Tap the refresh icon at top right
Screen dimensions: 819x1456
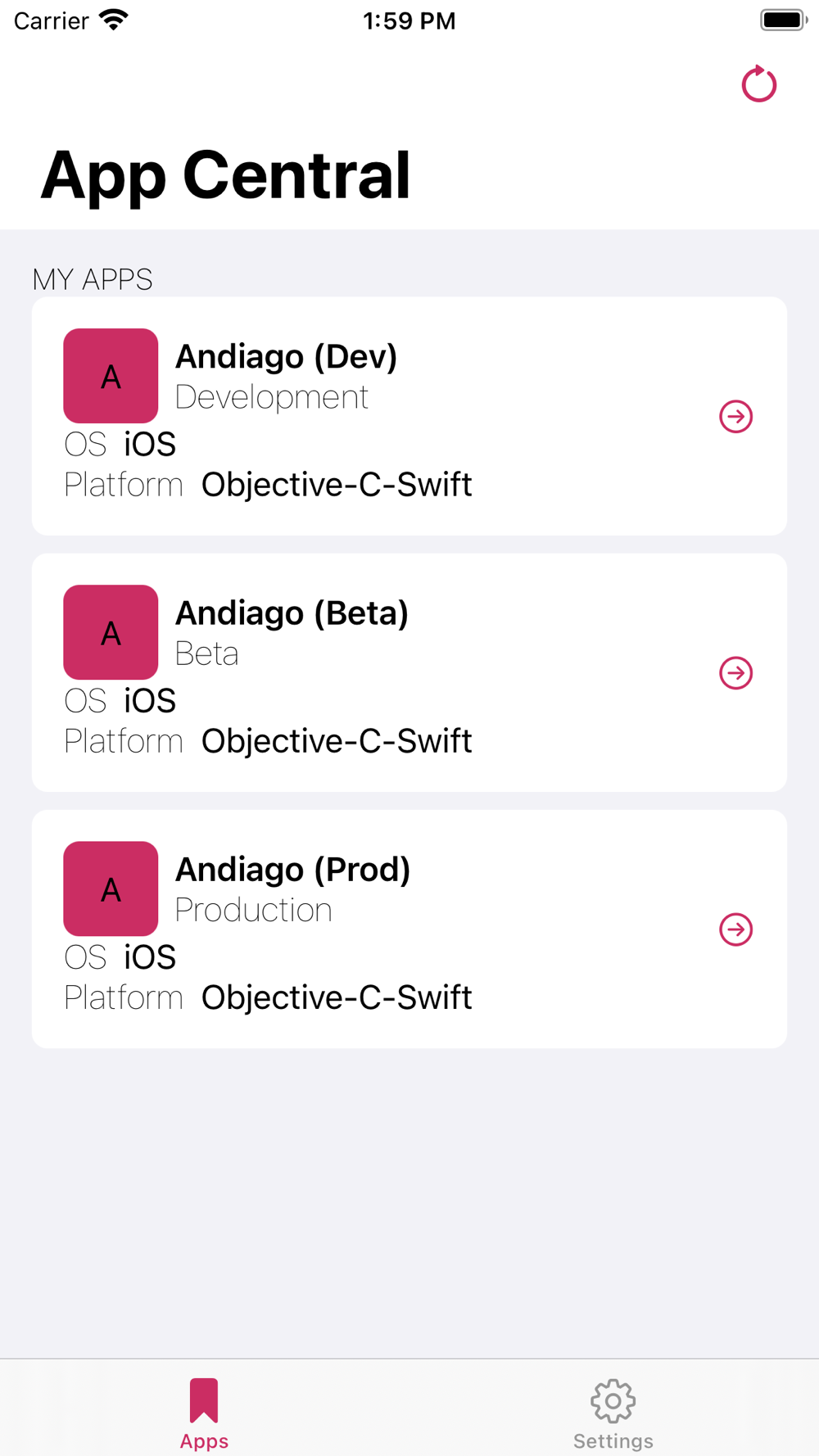click(x=758, y=84)
